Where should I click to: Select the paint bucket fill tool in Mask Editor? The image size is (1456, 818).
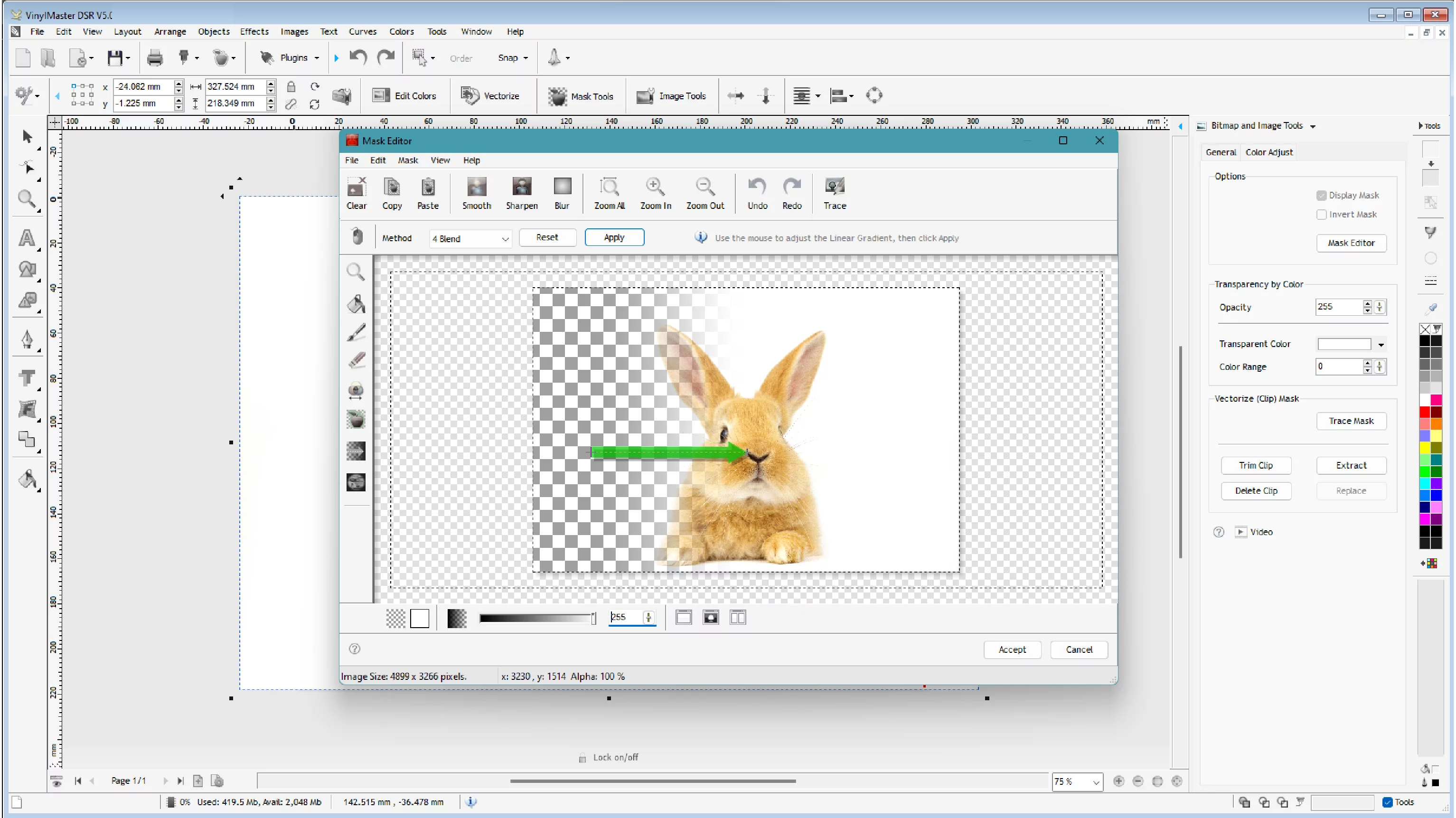[x=356, y=303]
